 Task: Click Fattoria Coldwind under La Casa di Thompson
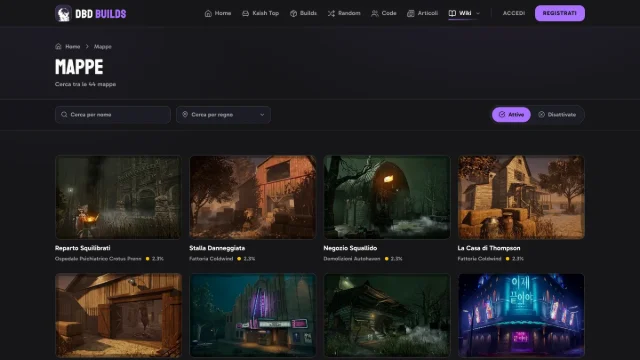click(x=480, y=259)
